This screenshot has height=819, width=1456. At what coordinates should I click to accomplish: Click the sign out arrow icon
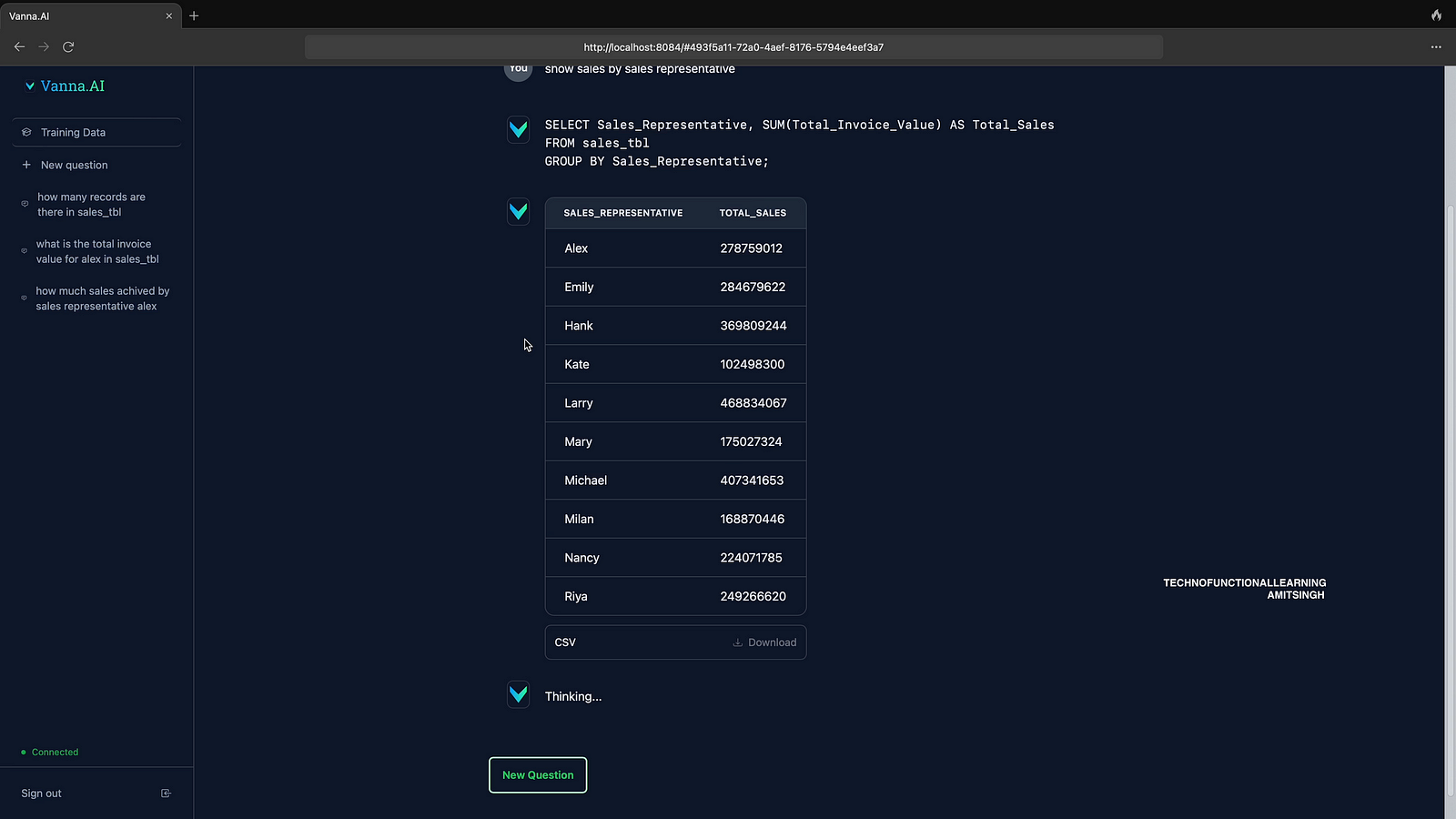[166, 794]
